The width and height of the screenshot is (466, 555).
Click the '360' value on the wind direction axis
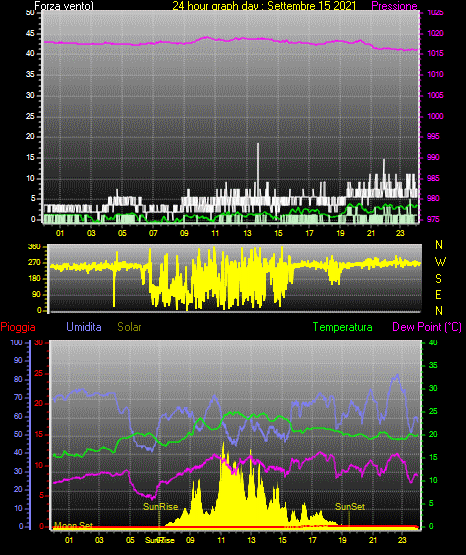[x=34, y=247]
